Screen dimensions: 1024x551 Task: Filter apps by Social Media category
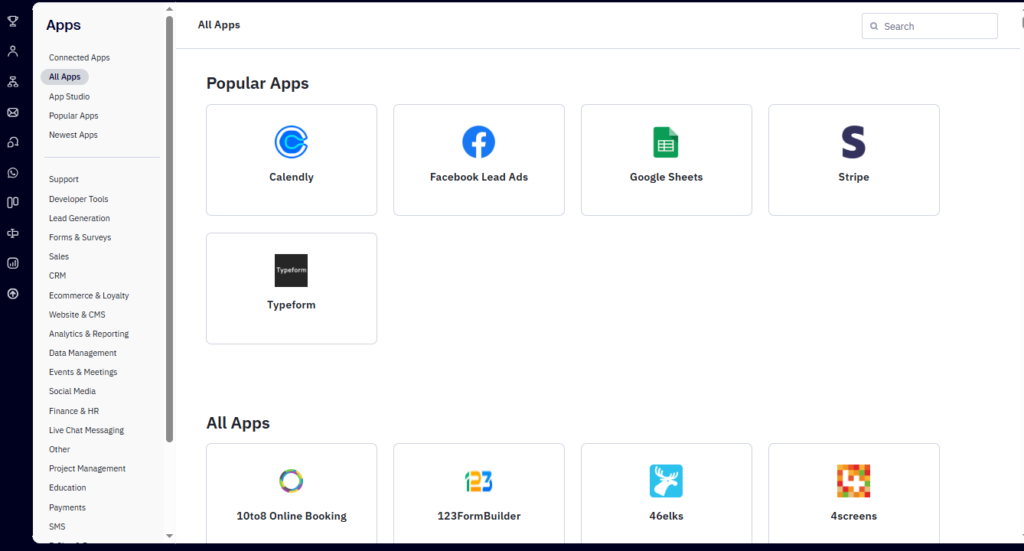(72, 392)
